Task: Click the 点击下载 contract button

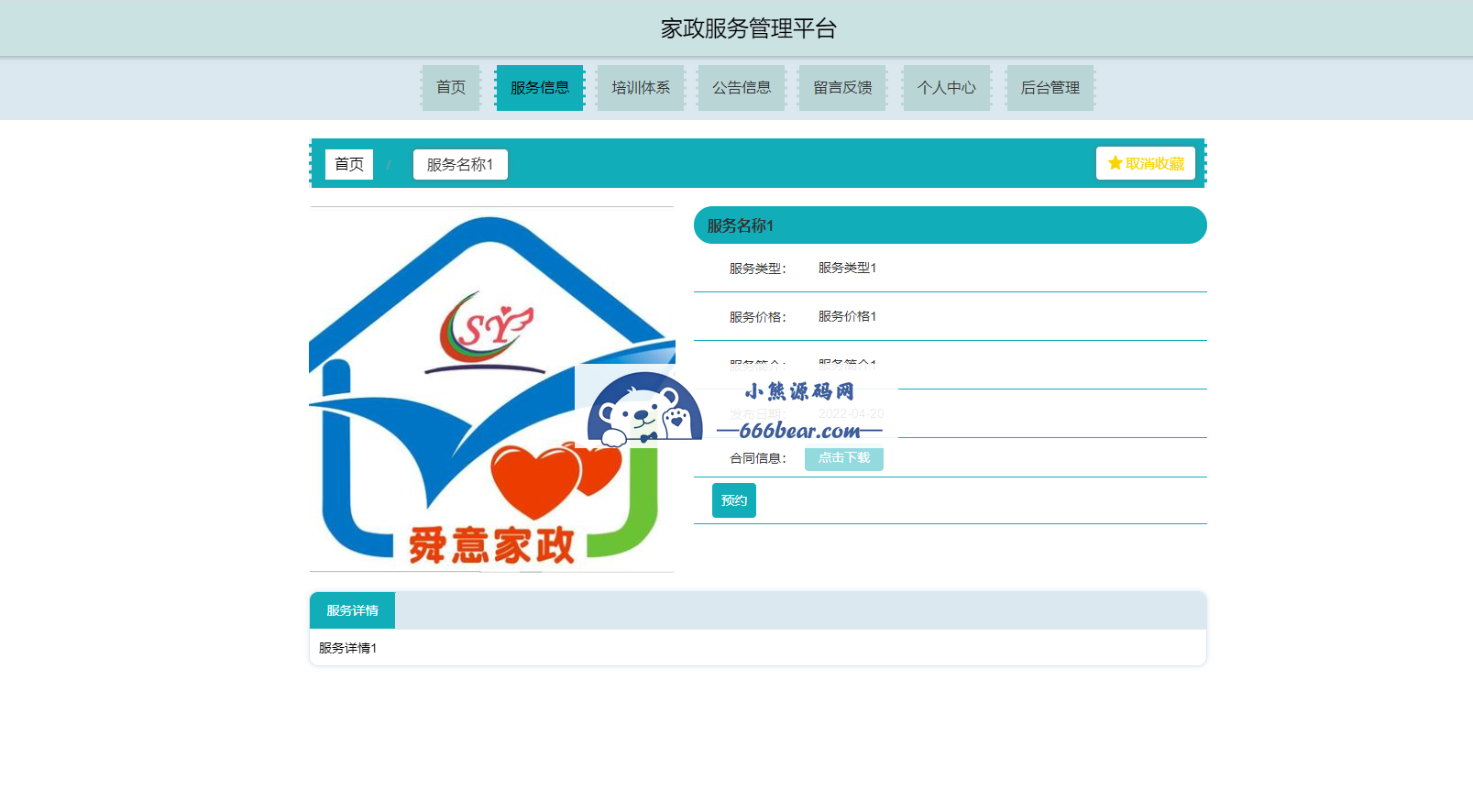Action: [x=844, y=458]
